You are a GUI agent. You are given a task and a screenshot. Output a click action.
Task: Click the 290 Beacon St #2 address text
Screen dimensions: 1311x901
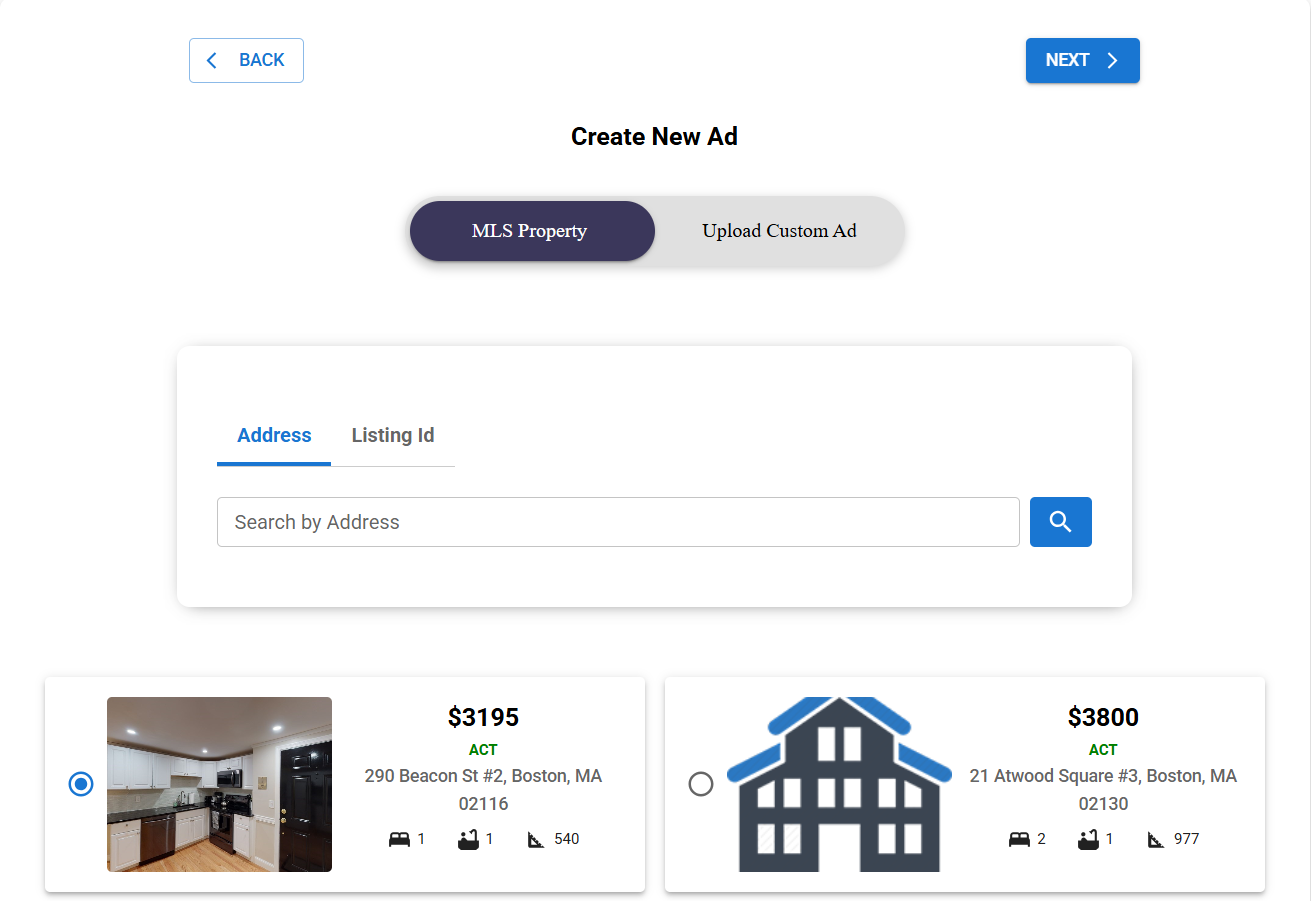coord(483,776)
